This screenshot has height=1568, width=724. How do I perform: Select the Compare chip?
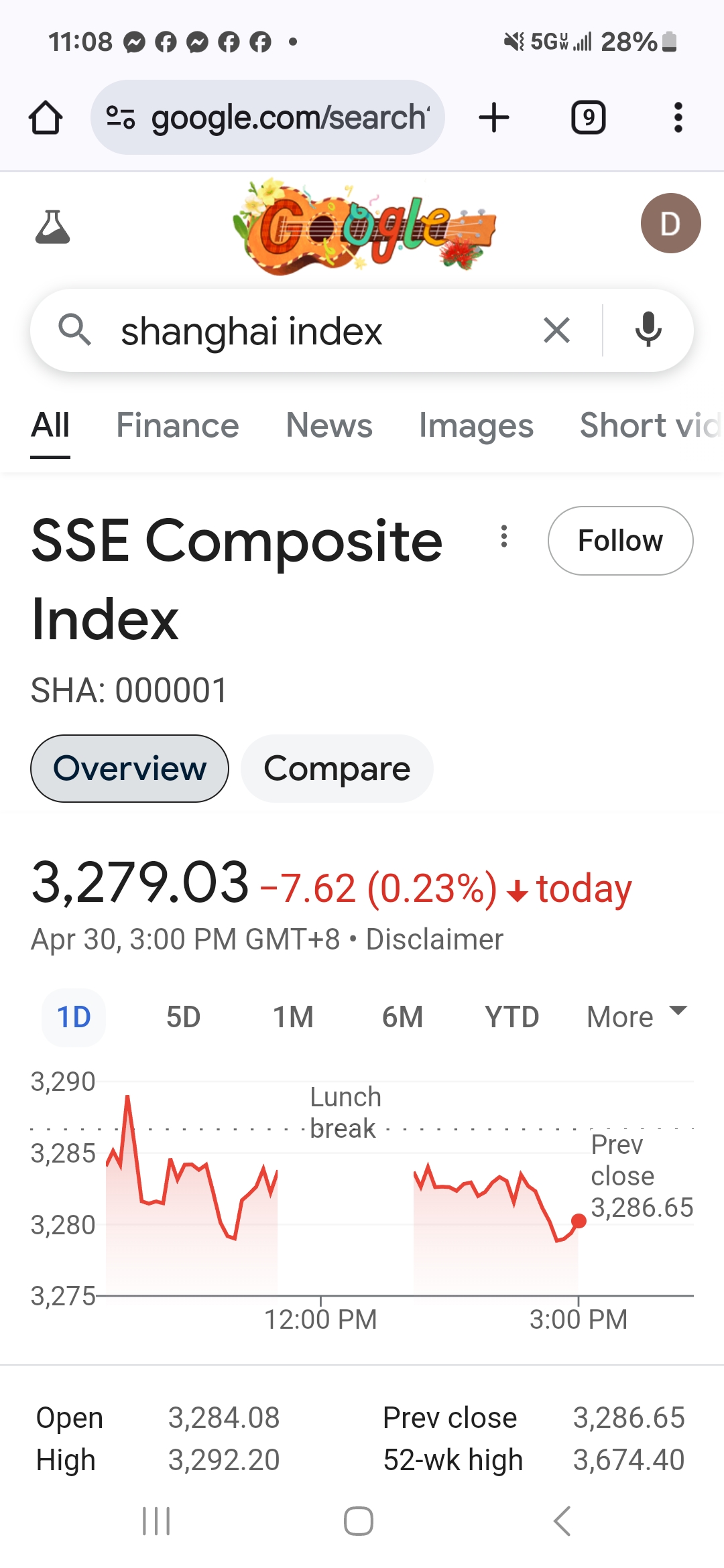tap(337, 769)
